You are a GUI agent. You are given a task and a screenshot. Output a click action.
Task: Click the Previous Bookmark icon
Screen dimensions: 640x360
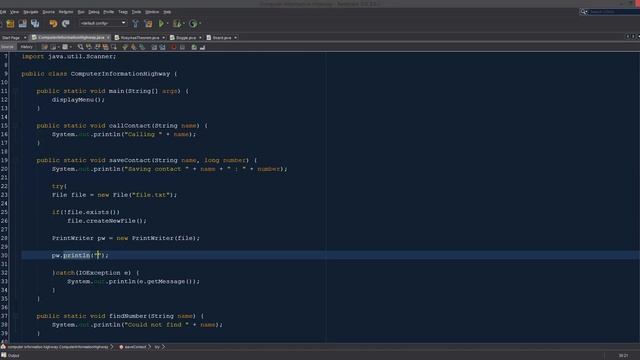click(125, 47)
